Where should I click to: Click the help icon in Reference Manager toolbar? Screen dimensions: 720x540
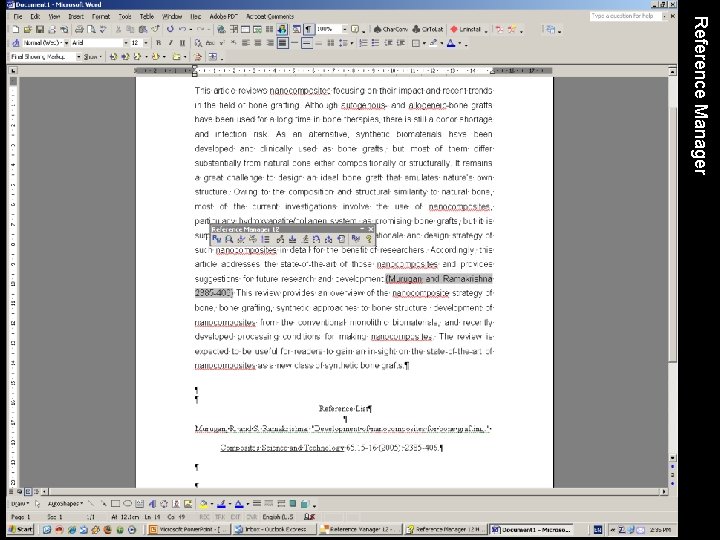(368, 239)
